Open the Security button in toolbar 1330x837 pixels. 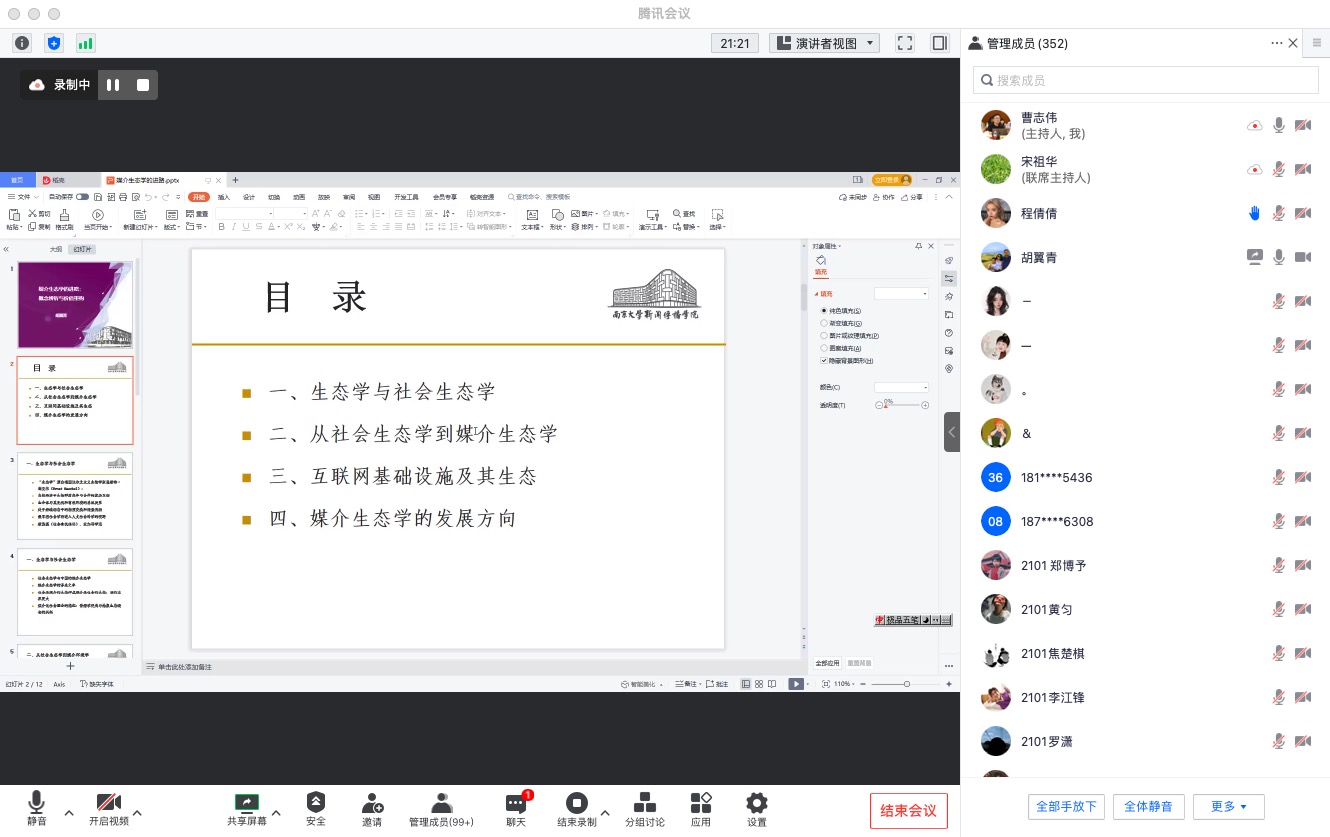click(316, 808)
